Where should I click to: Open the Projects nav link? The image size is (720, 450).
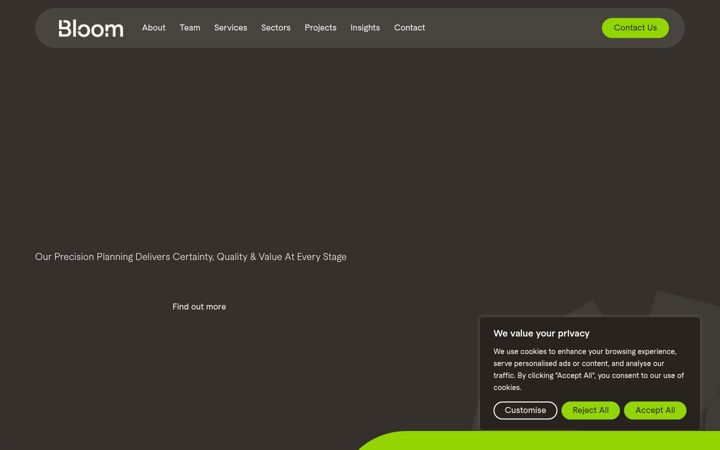[x=320, y=28]
